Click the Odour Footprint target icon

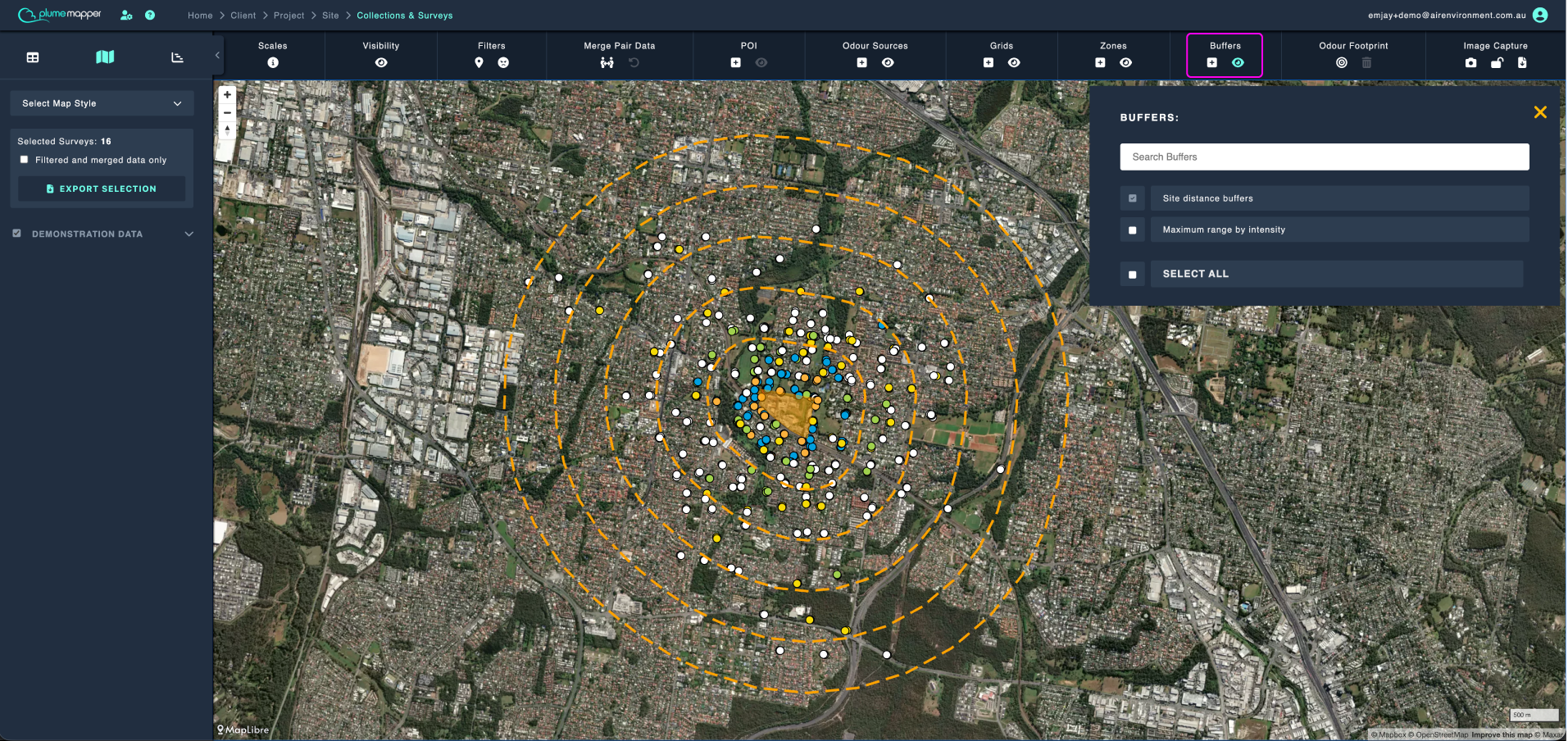pyautogui.click(x=1342, y=62)
